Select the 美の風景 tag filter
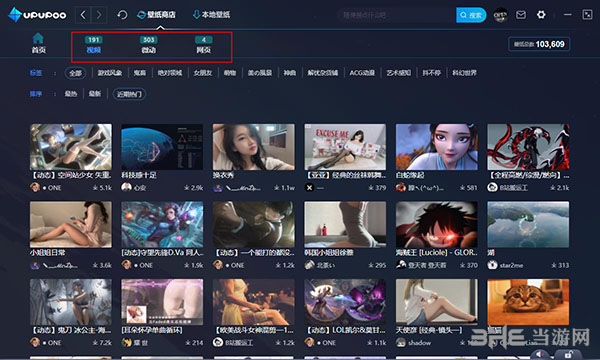The image size is (600, 360). tap(260, 73)
